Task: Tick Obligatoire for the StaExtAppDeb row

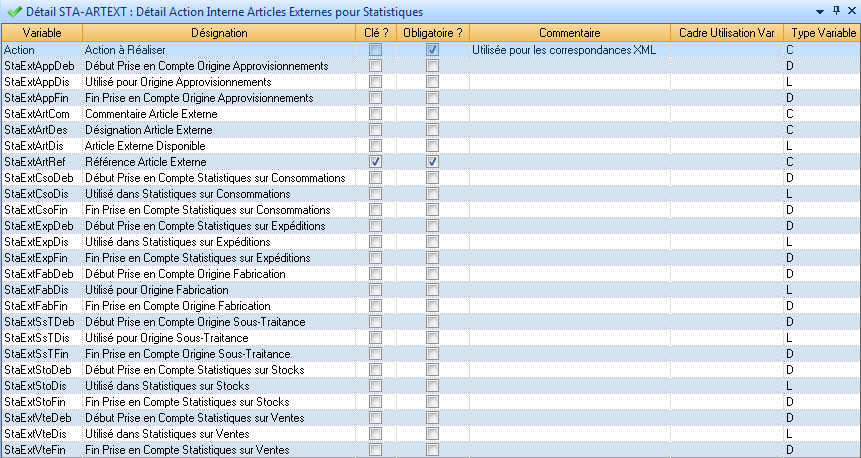Action: tap(432, 66)
